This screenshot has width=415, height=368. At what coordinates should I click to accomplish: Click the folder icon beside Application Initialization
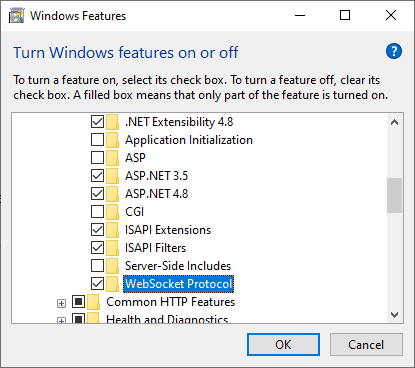(113, 140)
